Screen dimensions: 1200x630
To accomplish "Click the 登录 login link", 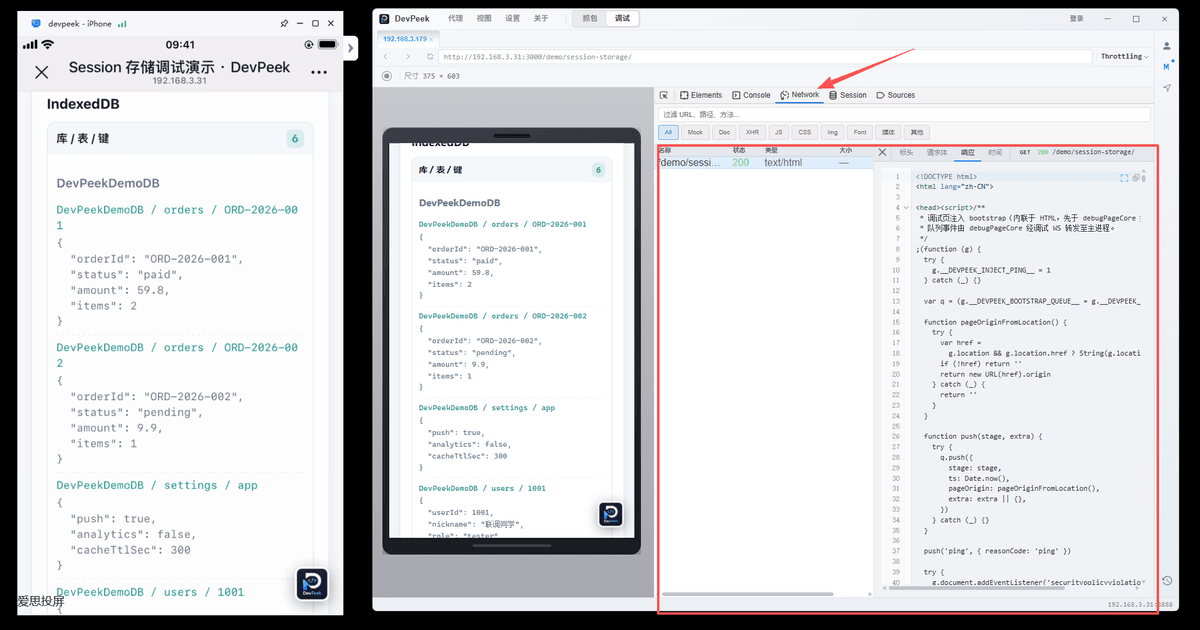I will (x=1076, y=18).
